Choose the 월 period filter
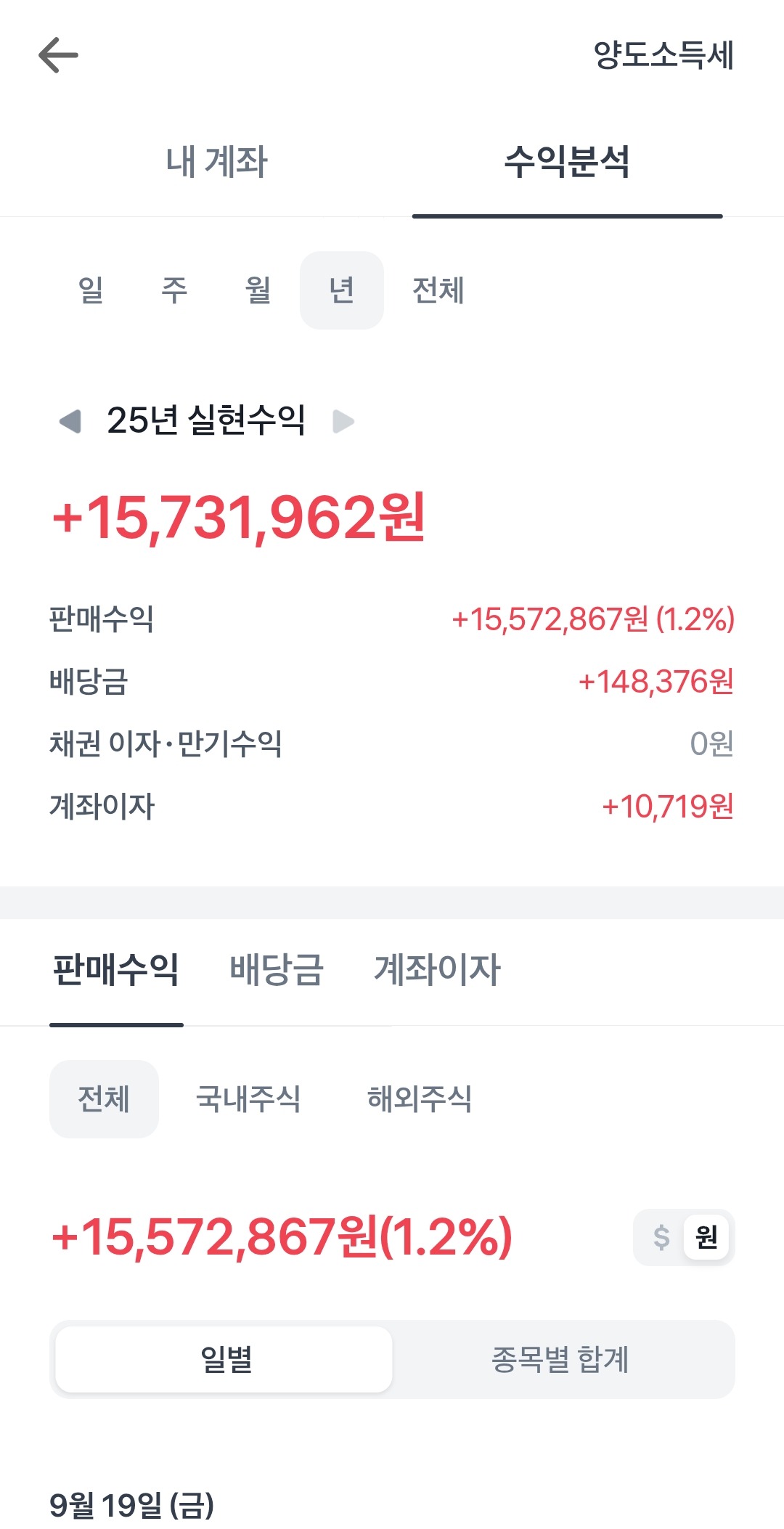Image resolution: width=784 pixels, height=1529 pixels. (x=258, y=290)
